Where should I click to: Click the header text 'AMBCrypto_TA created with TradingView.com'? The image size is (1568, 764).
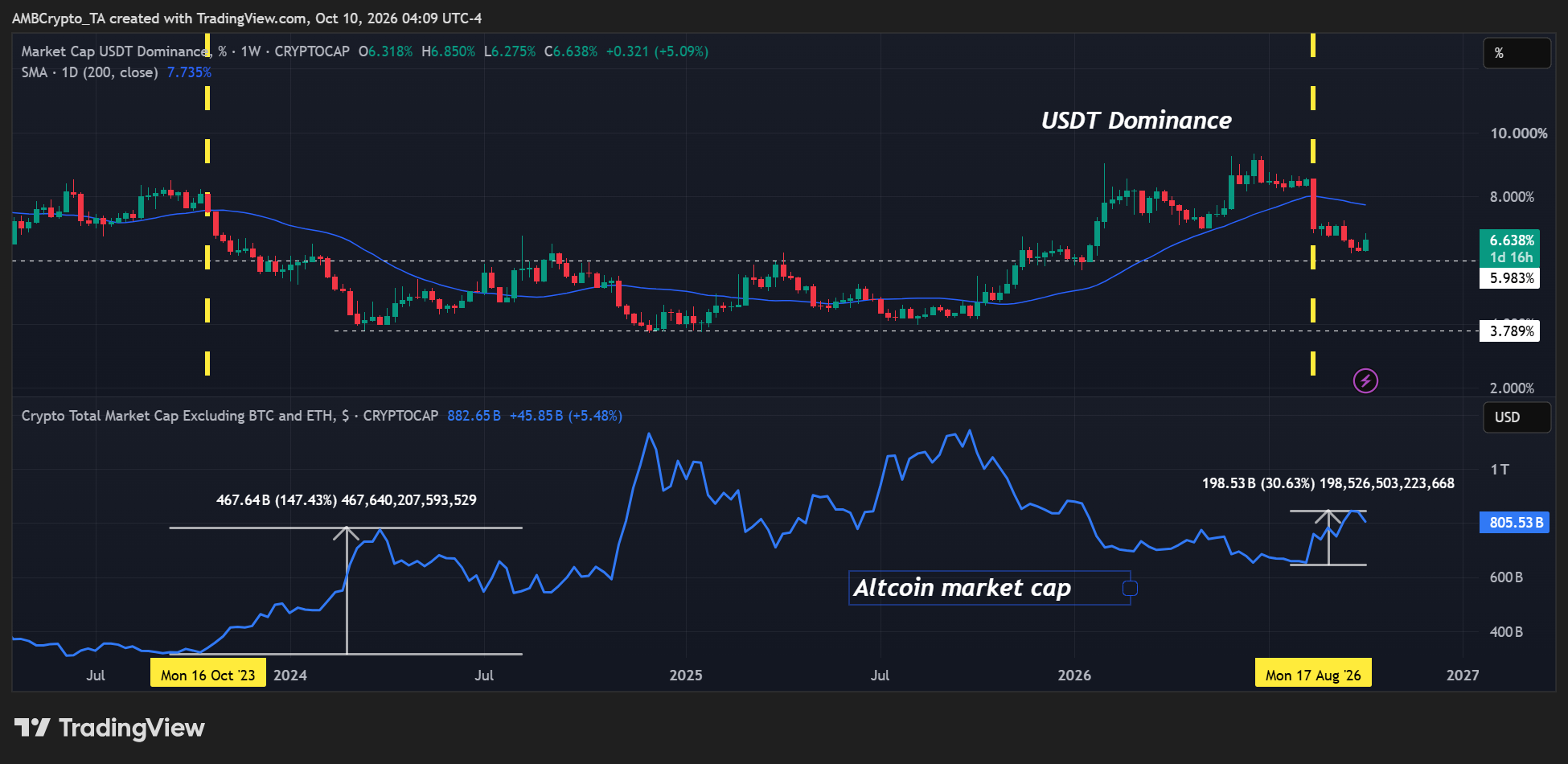[160, 18]
